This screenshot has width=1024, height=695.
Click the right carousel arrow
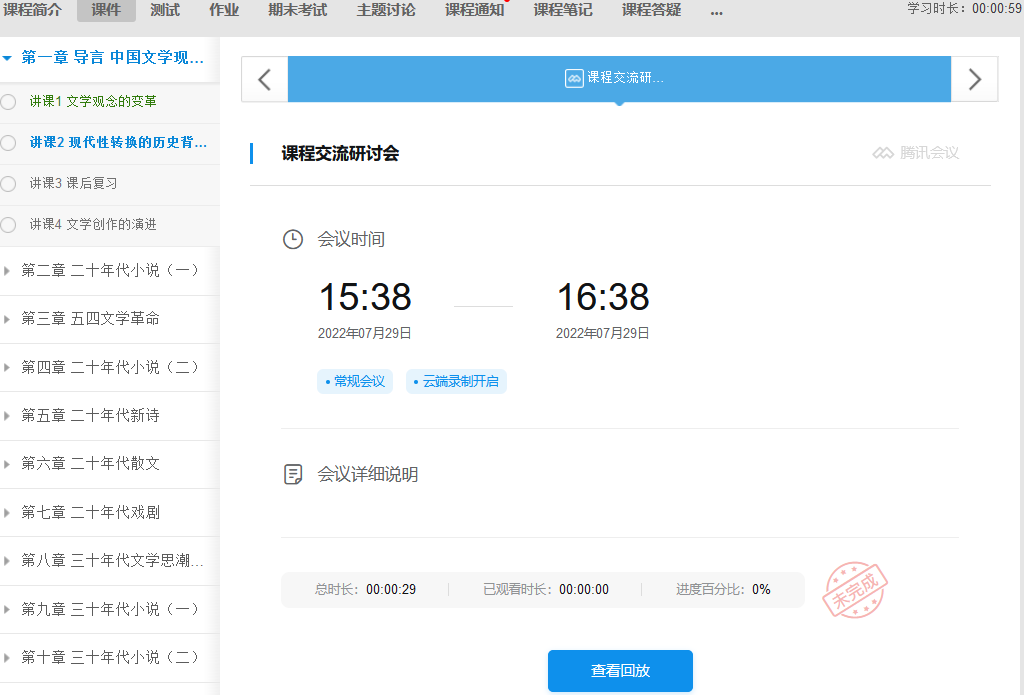point(973,78)
